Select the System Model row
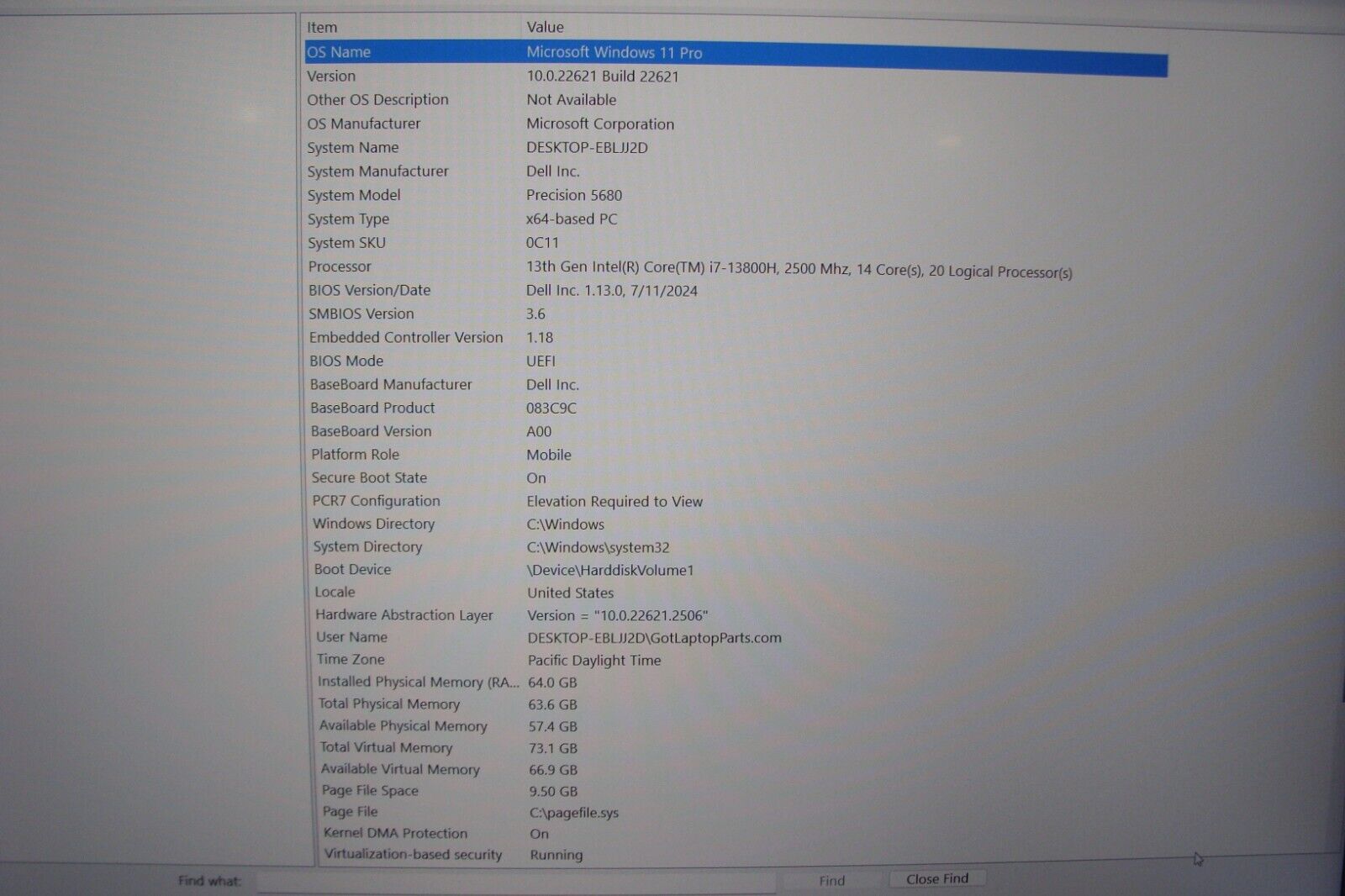 point(736,195)
